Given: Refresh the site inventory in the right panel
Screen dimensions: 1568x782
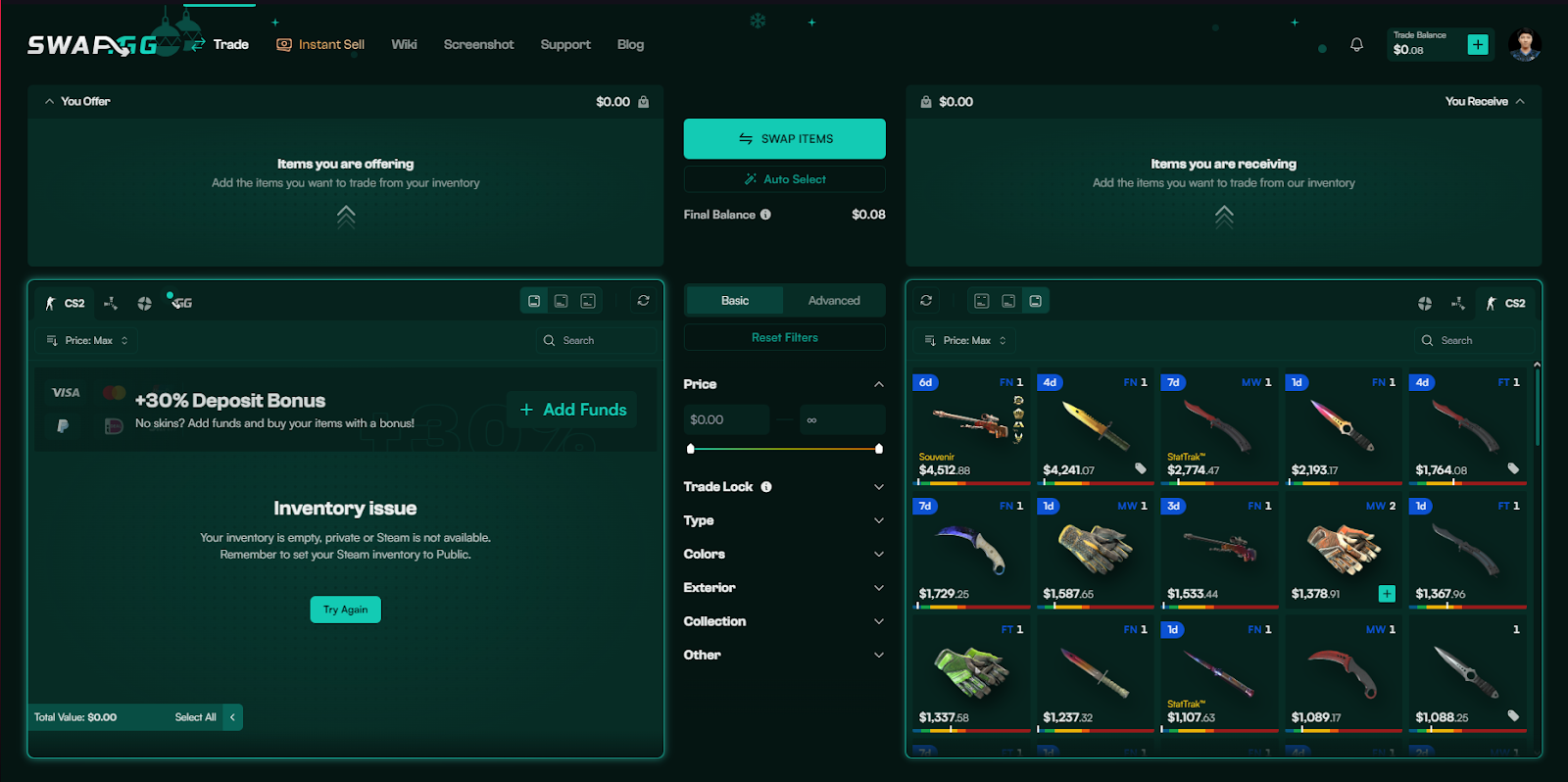Looking at the screenshot, I should click(926, 301).
